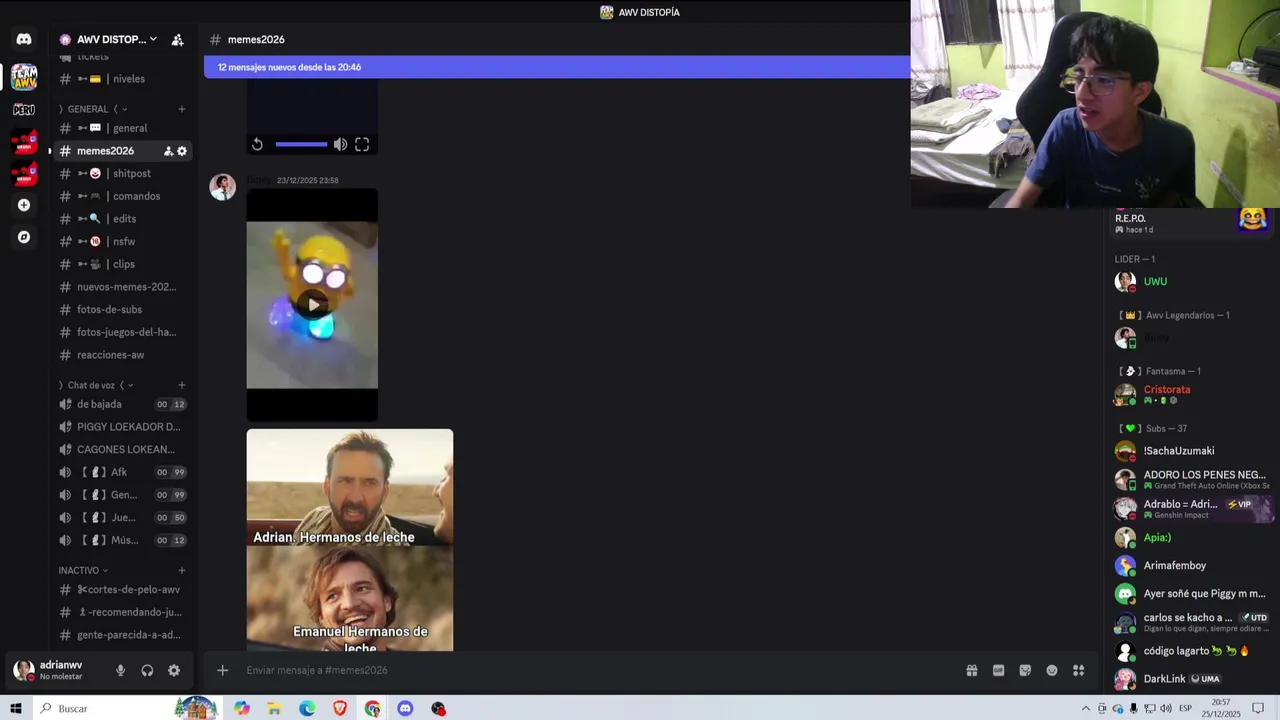Switch ESP keyboard language indicator
Screen dimensions: 1280x720
click(1185, 708)
